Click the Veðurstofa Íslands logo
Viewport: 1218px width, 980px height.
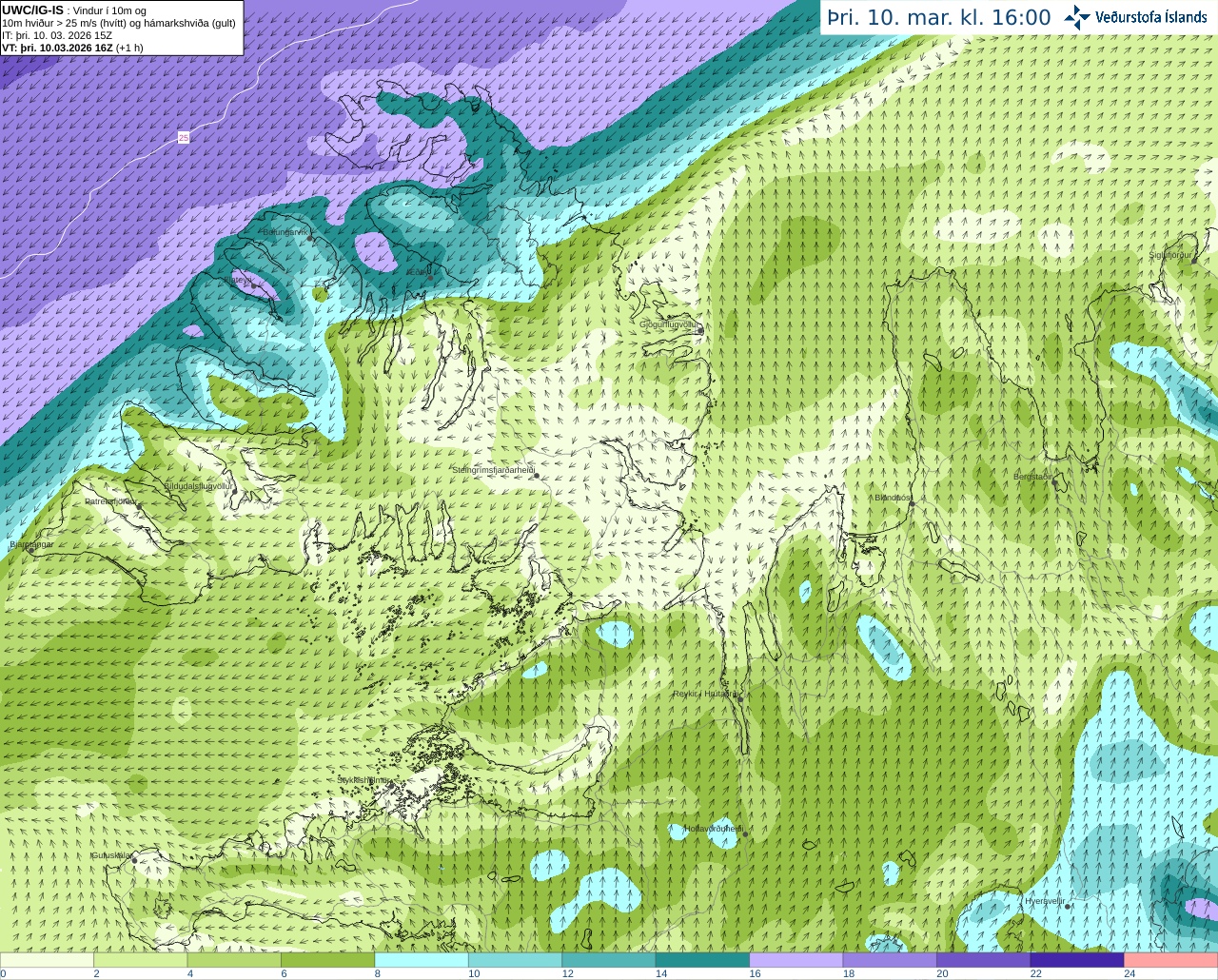coord(1135,17)
